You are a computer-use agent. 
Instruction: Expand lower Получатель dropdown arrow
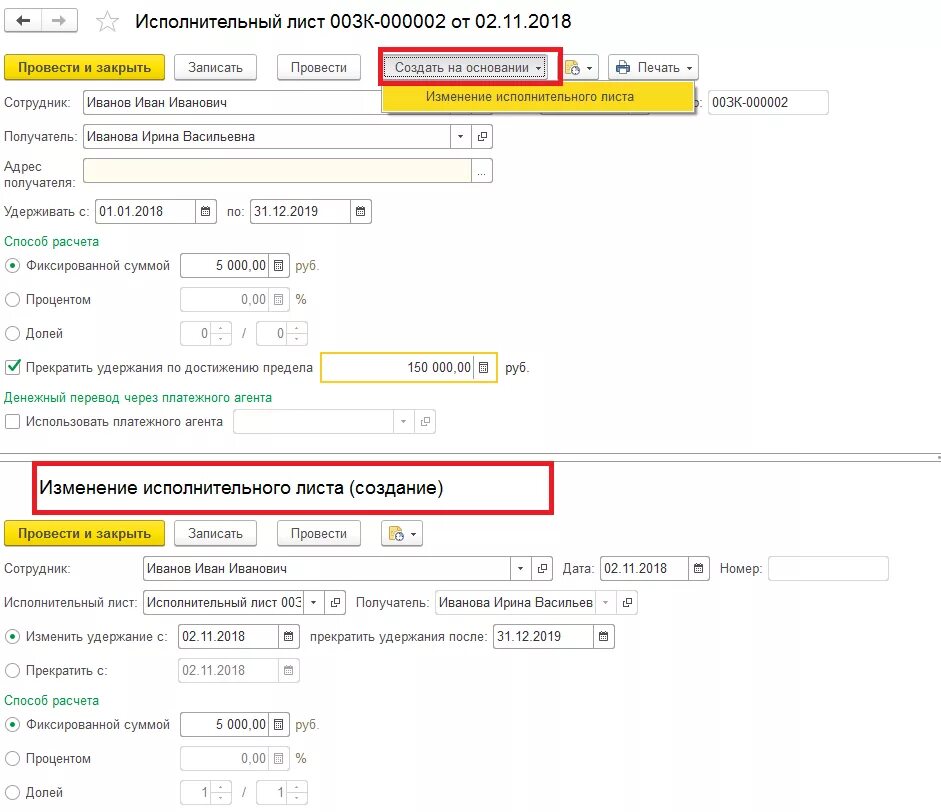(x=606, y=603)
